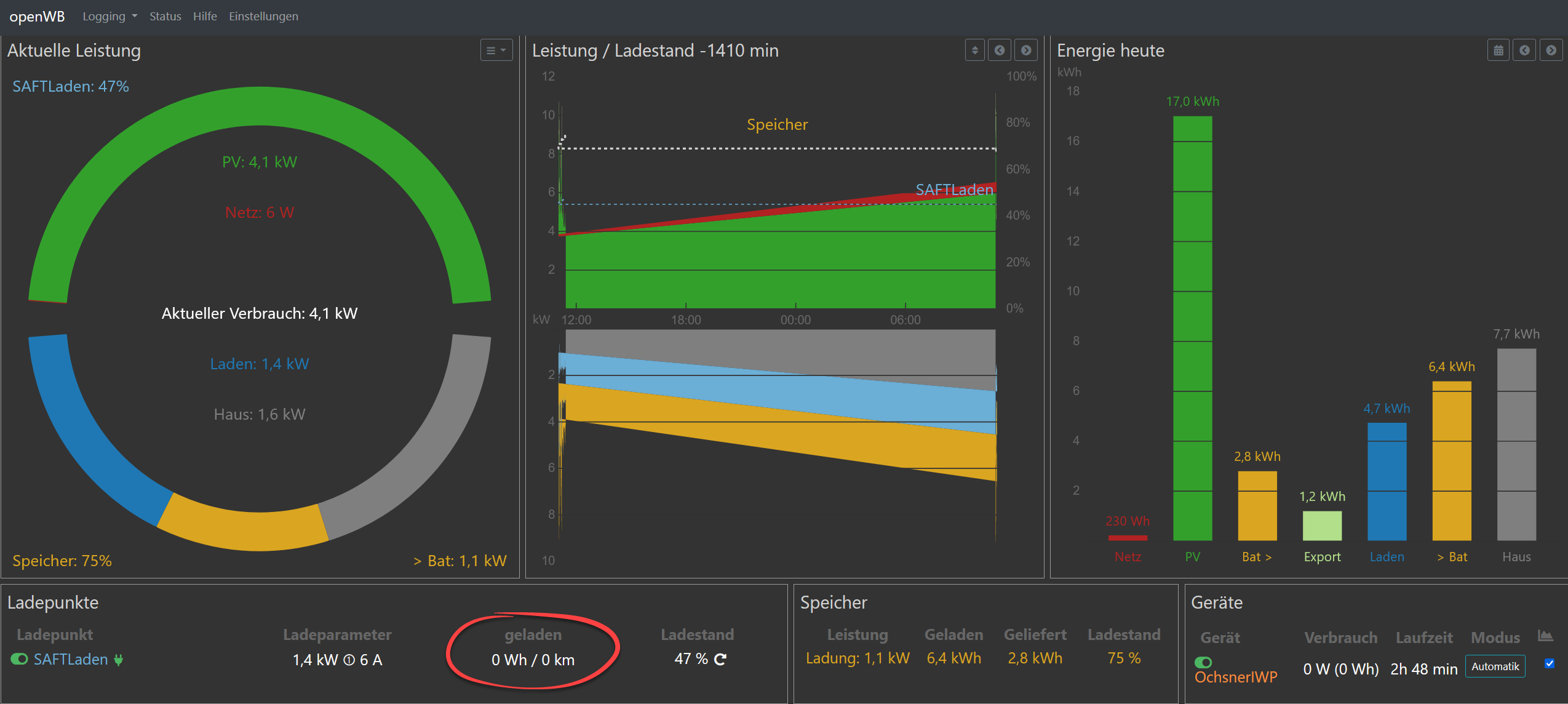Screen dimensions: 1568x704
Task: Click the plug icon beside SAFTLaden
Action: pos(119,660)
